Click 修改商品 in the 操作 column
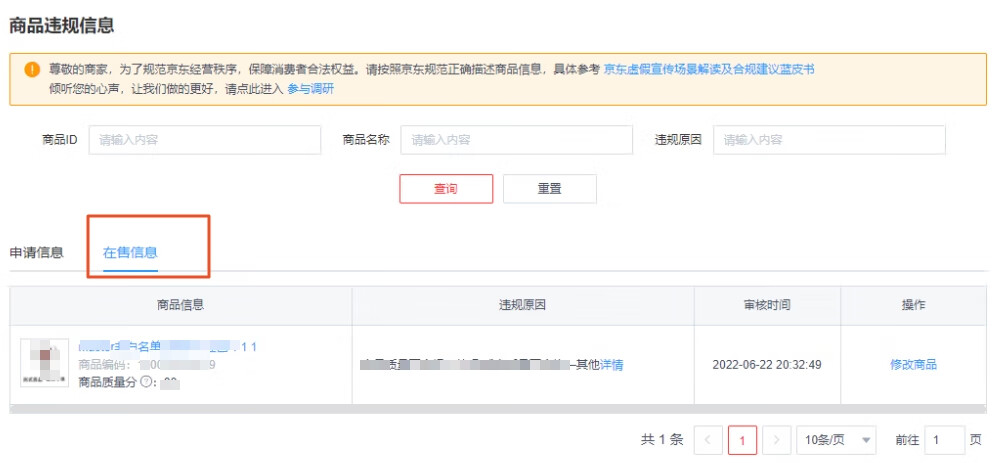1002x463 pixels. 913,365
